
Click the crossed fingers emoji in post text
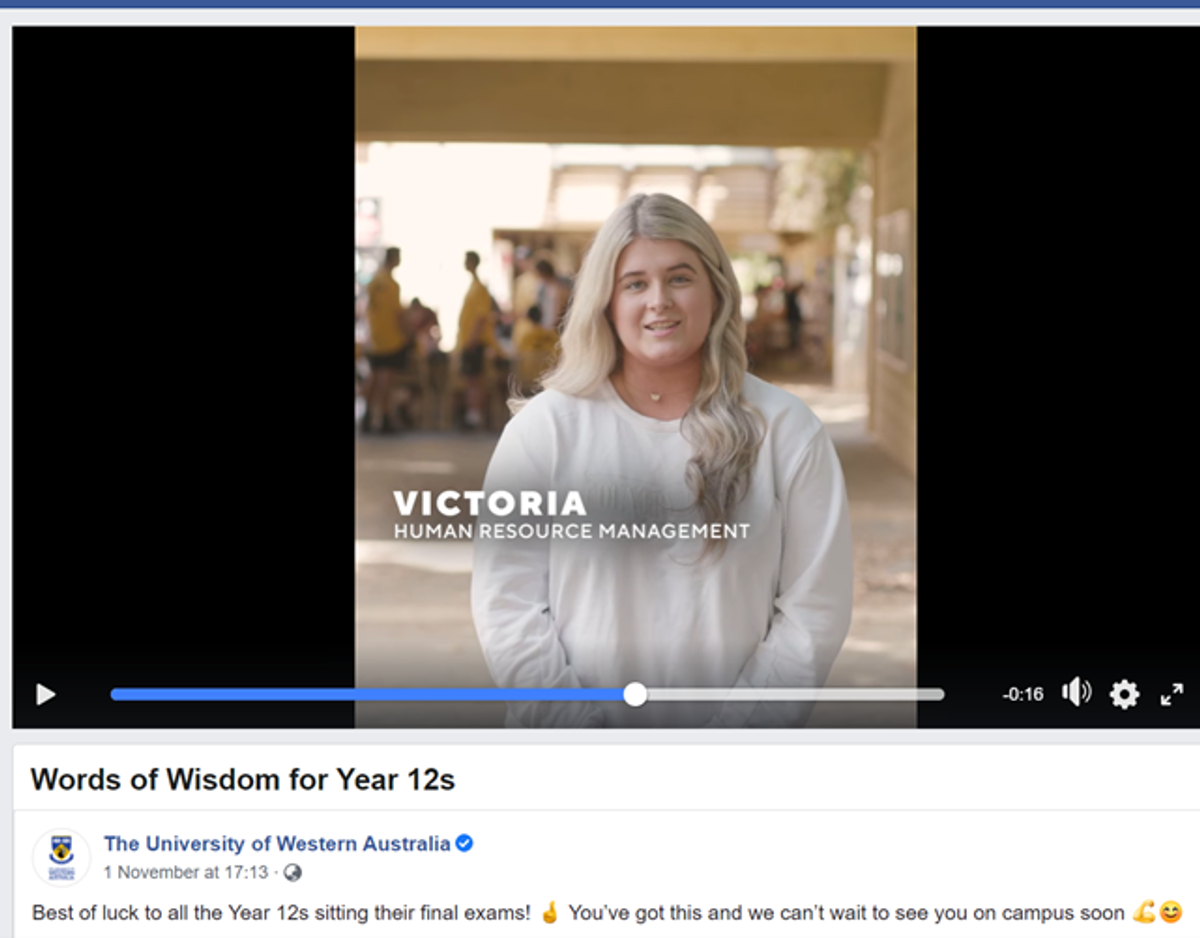pyautogui.click(x=550, y=912)
